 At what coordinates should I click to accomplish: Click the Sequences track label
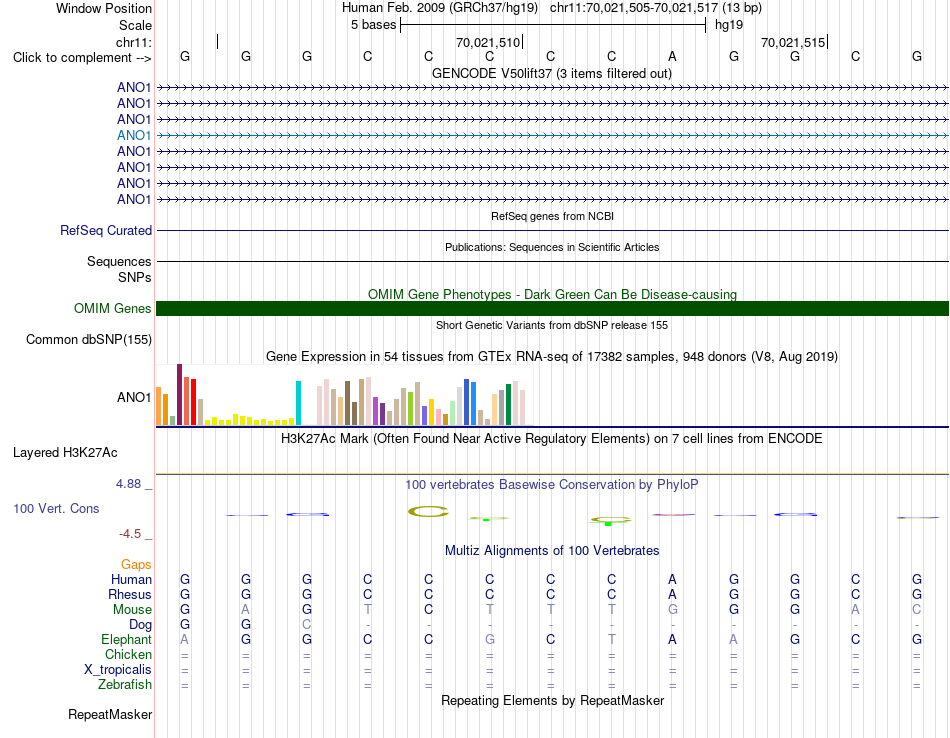(119, 261)
